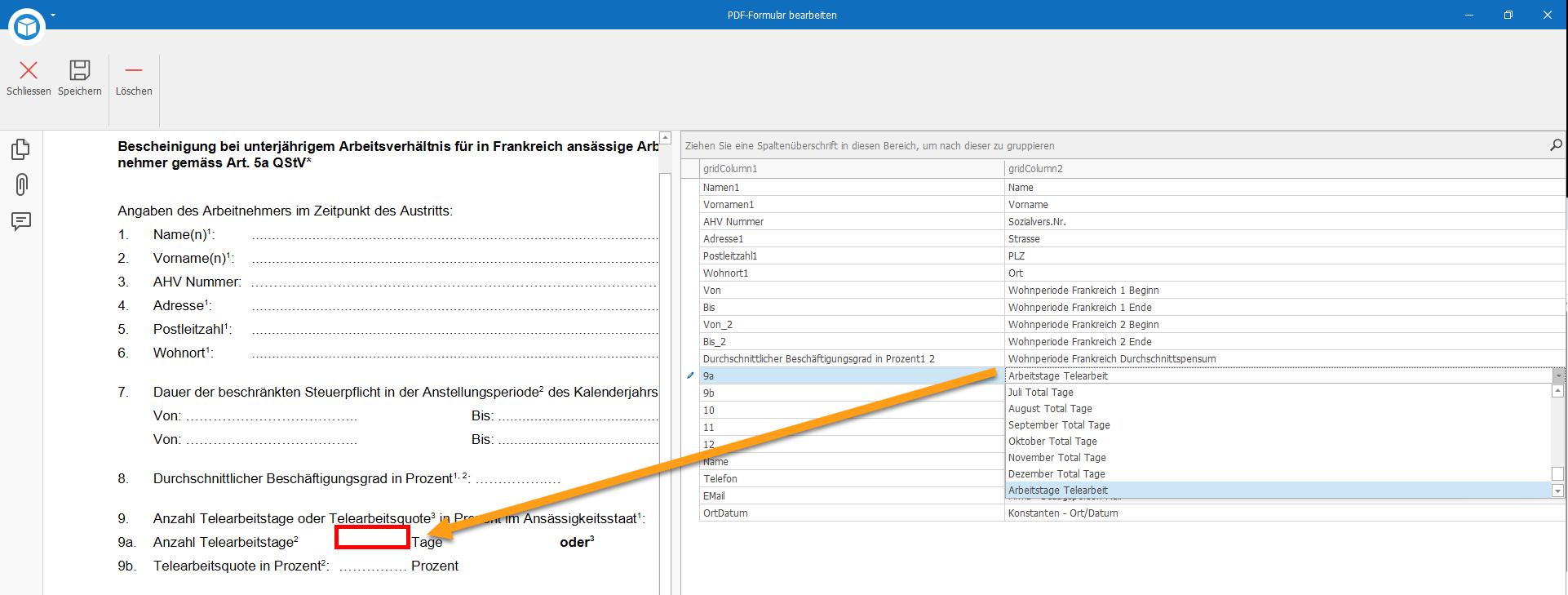The image size is (1568, 595).
Task: Click the Schliessen close icon
Action: (29, 71)
